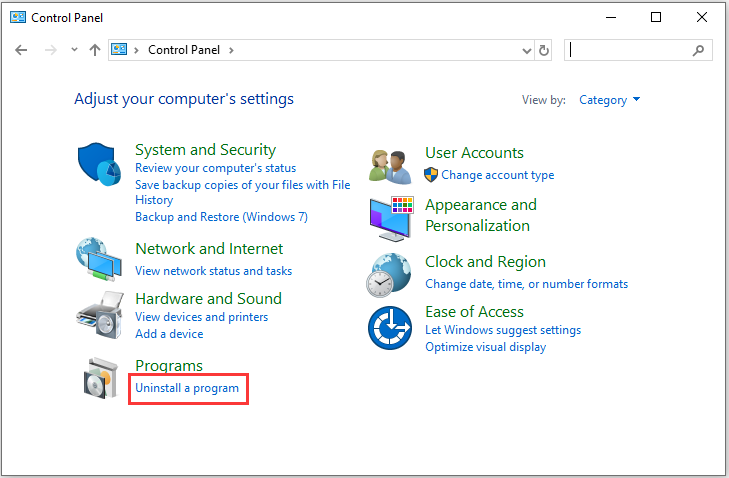This screenshot has width=729, height=478.
Task: Open User Accounts category
Action: pyautogui.click(x=474, y=153)
